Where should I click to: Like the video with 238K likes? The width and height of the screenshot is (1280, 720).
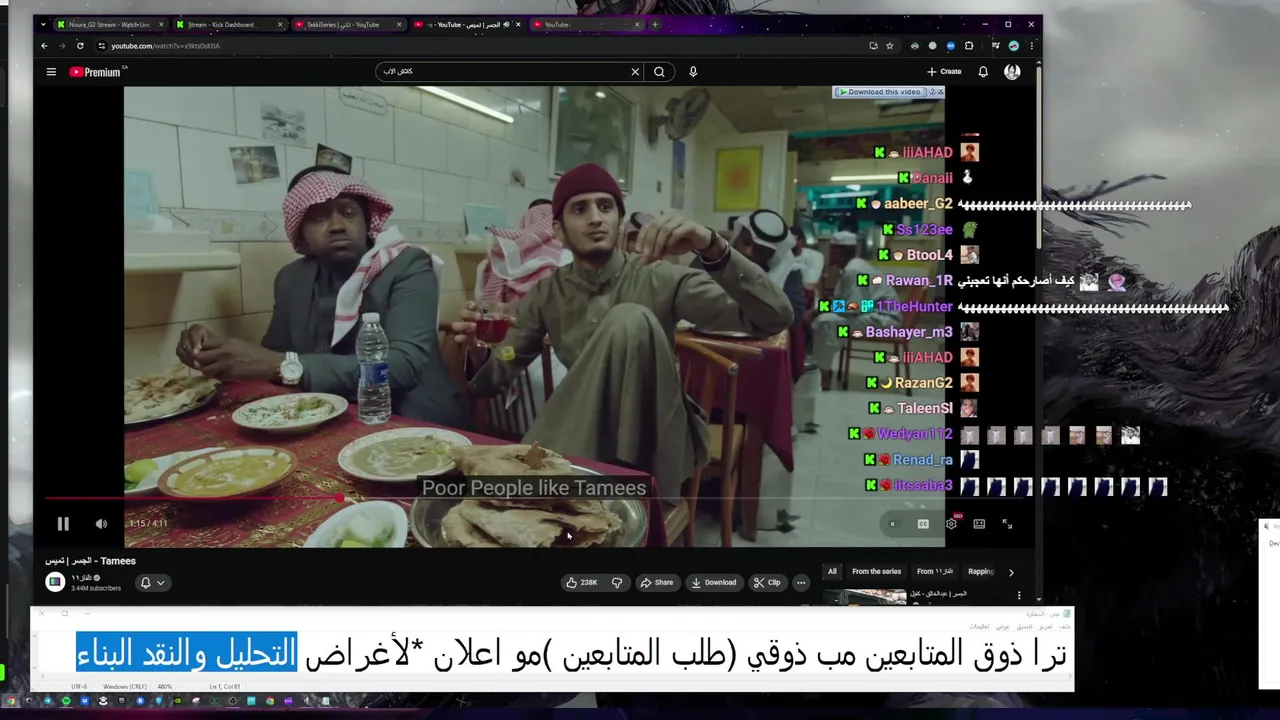(x=582, y=582)
